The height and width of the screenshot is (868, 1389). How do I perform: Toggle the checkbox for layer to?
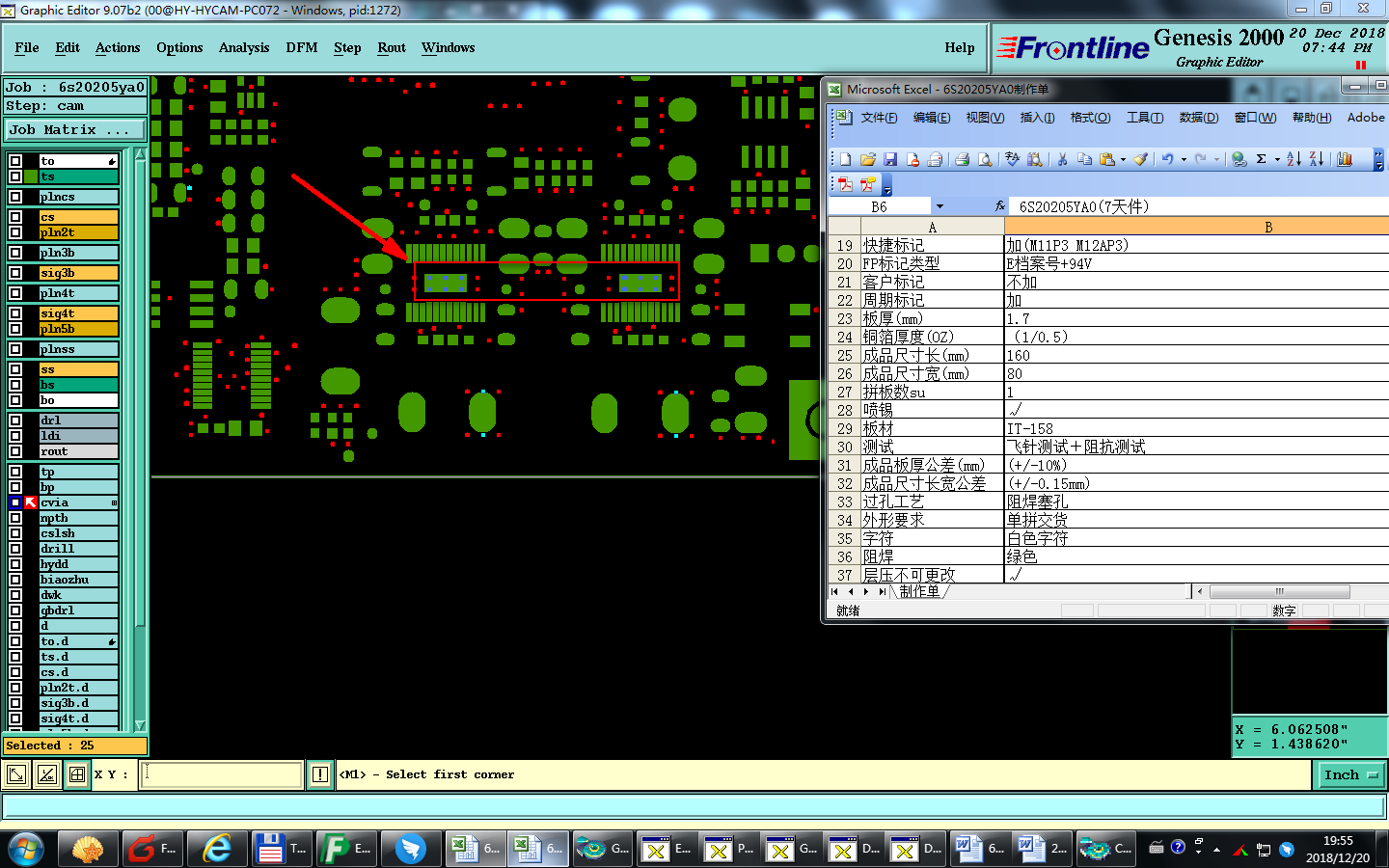[x=15, y=161]
